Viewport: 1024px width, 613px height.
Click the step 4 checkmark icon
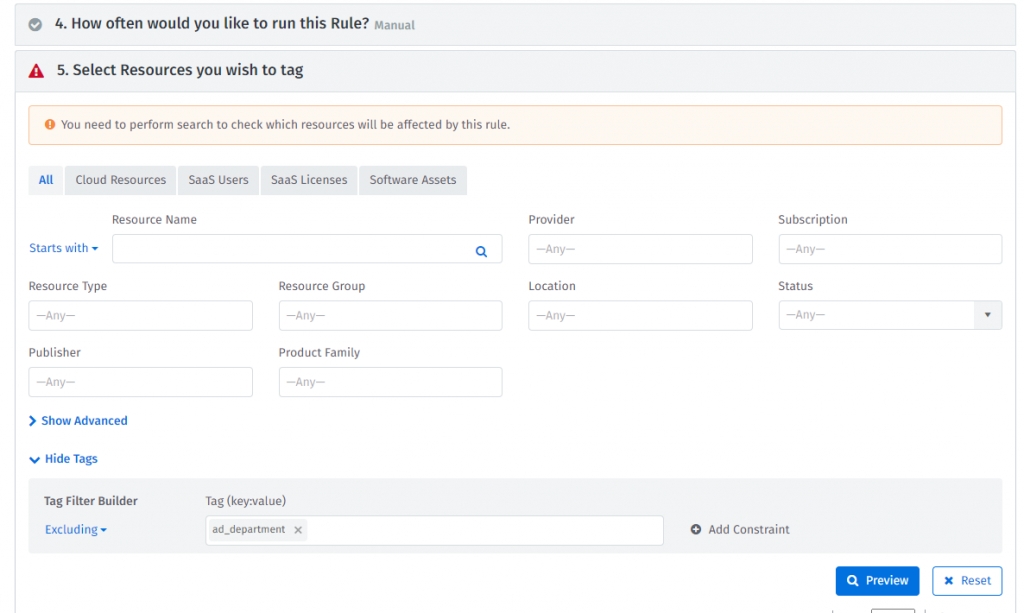(35, 25)
